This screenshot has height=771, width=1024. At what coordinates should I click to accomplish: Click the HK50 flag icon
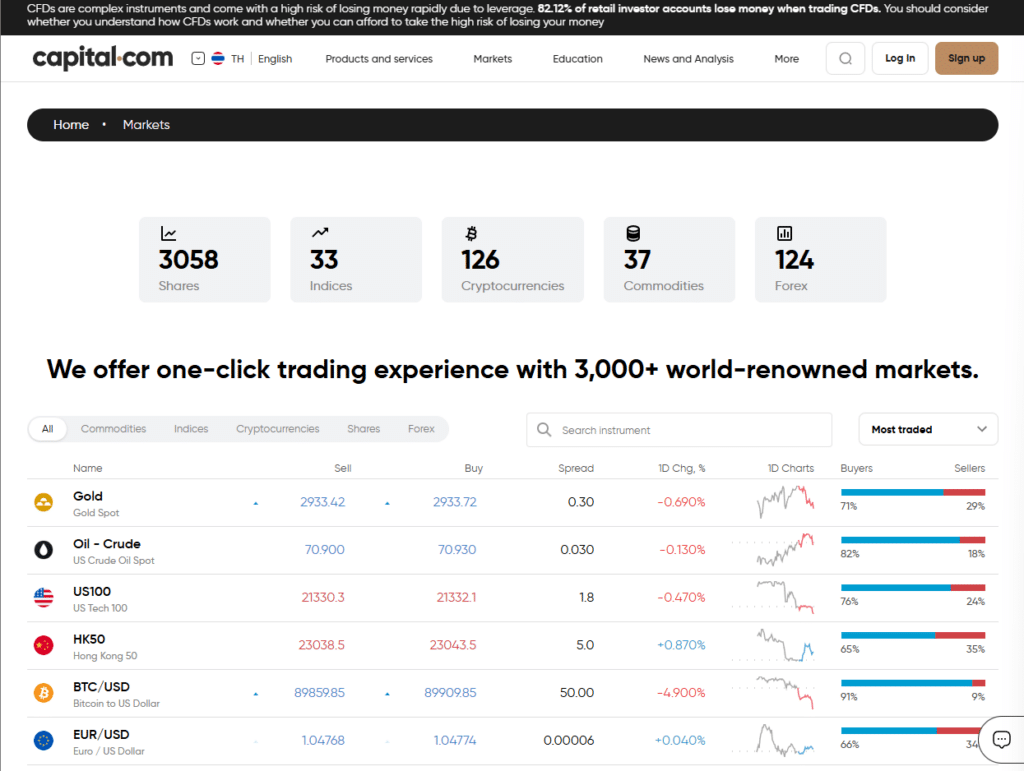[x=44, y=645]
